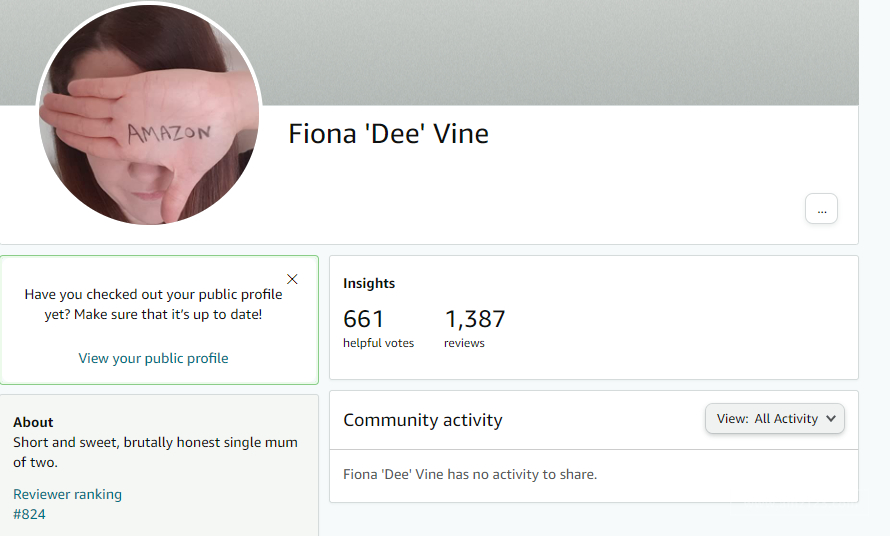The image size is (890, 536).
Task: Click the chevron arrow on the activity filter
Action: 831,418
